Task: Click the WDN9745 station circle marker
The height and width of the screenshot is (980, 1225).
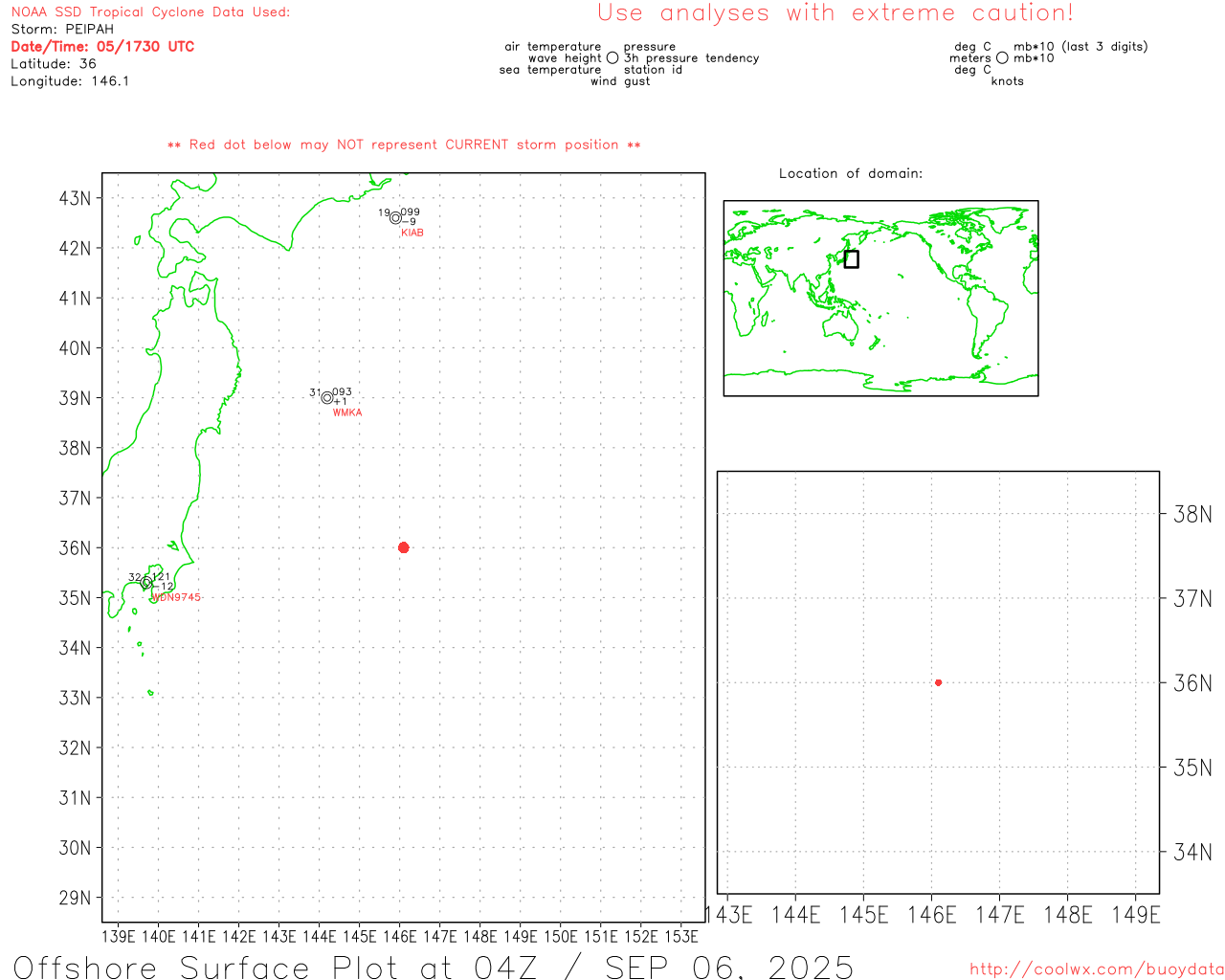Action: 146,583
